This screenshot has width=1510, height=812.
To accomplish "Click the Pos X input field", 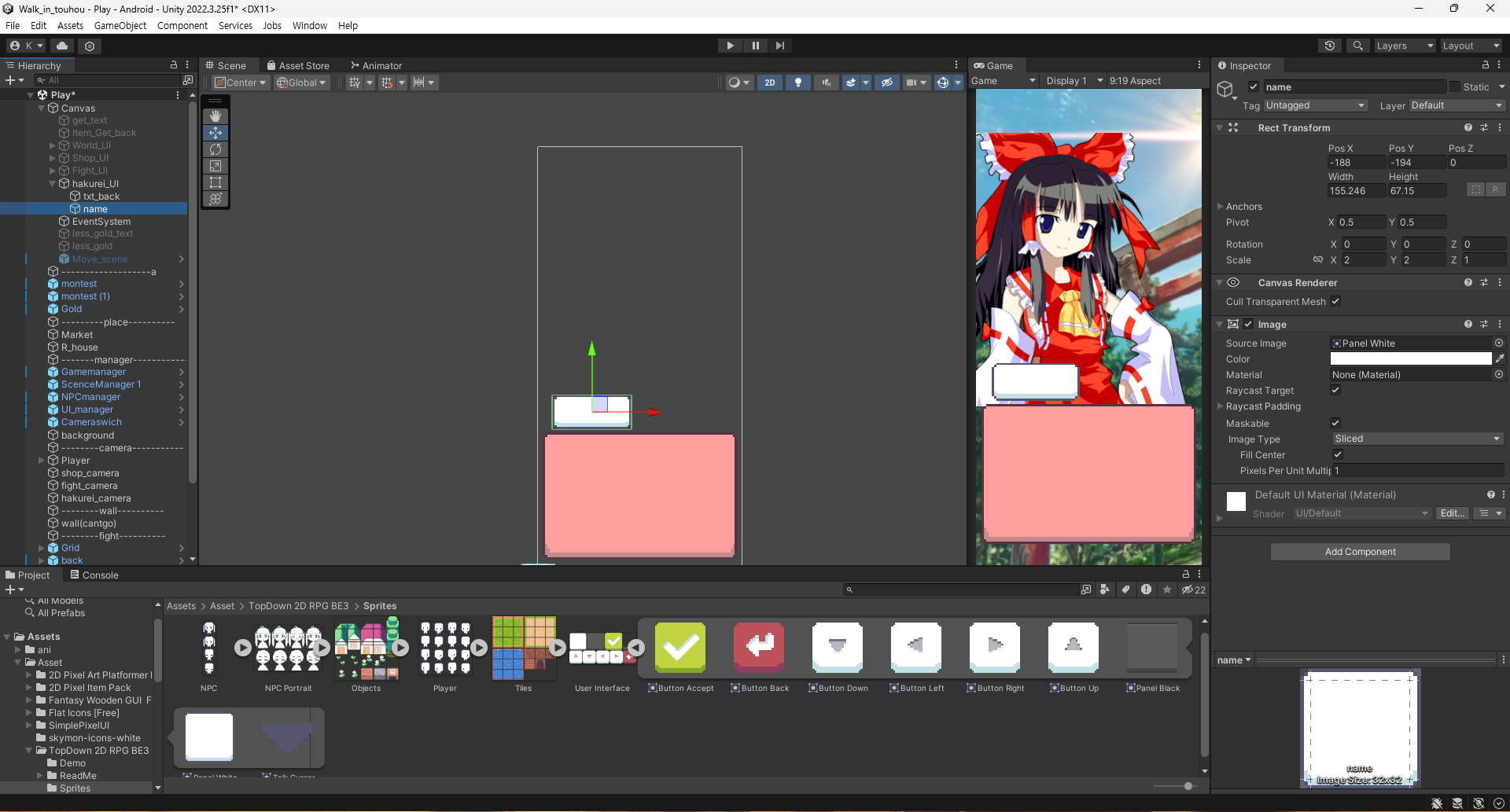I will [1357, 163].
